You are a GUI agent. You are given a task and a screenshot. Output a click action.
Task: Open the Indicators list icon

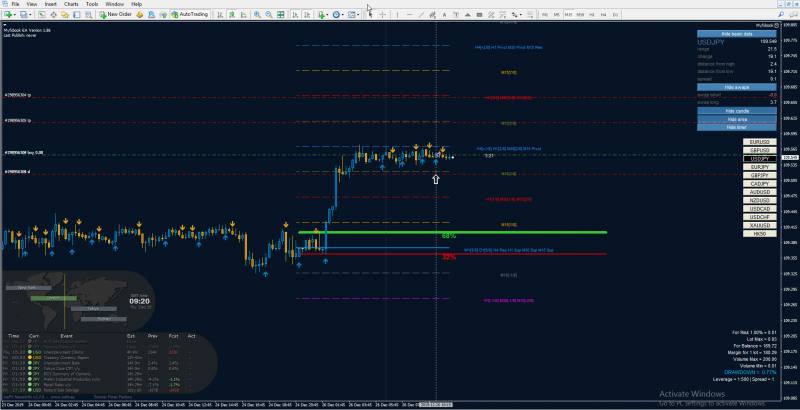[x=320, y=15]
